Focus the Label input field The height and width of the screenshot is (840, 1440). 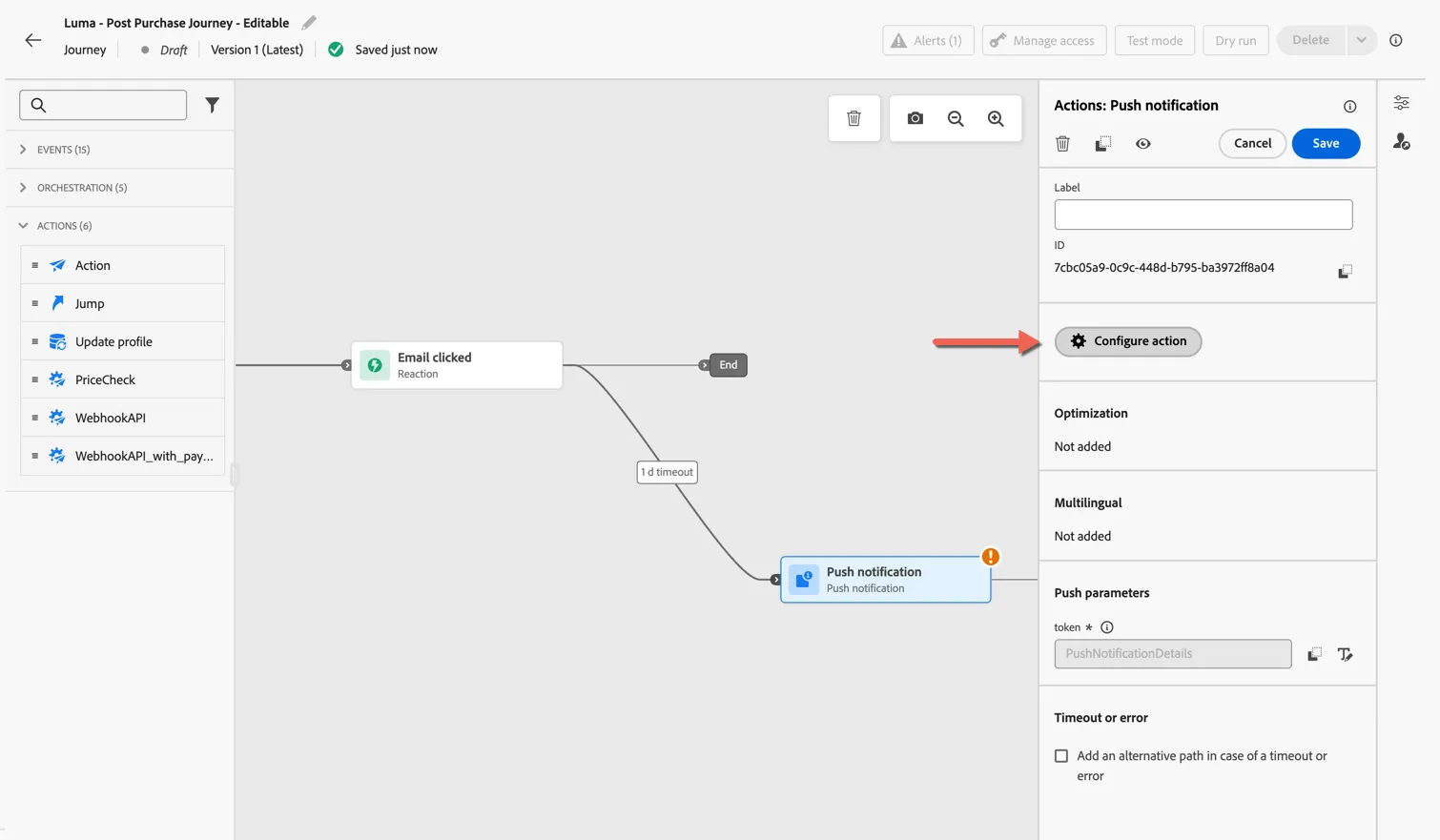point(1203,215)
